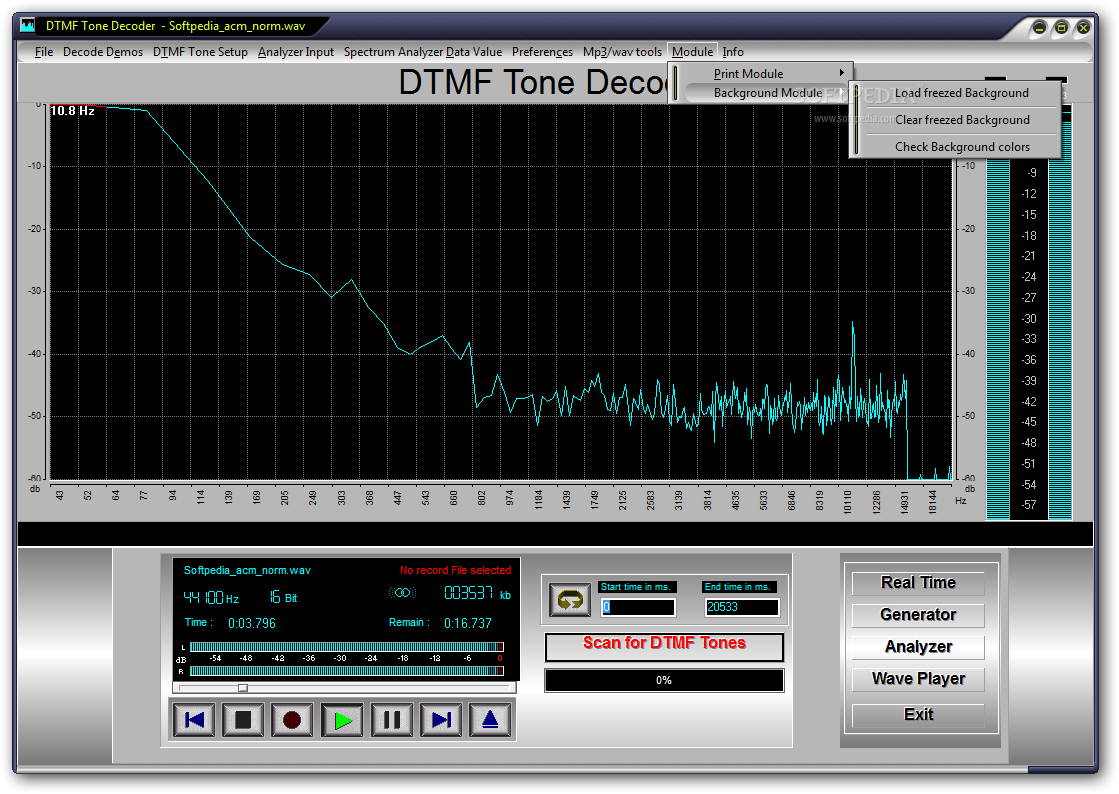This screenshot has height=794, width=1119.
Task: Click the right channel level meter
Action: tap(347, 671)
